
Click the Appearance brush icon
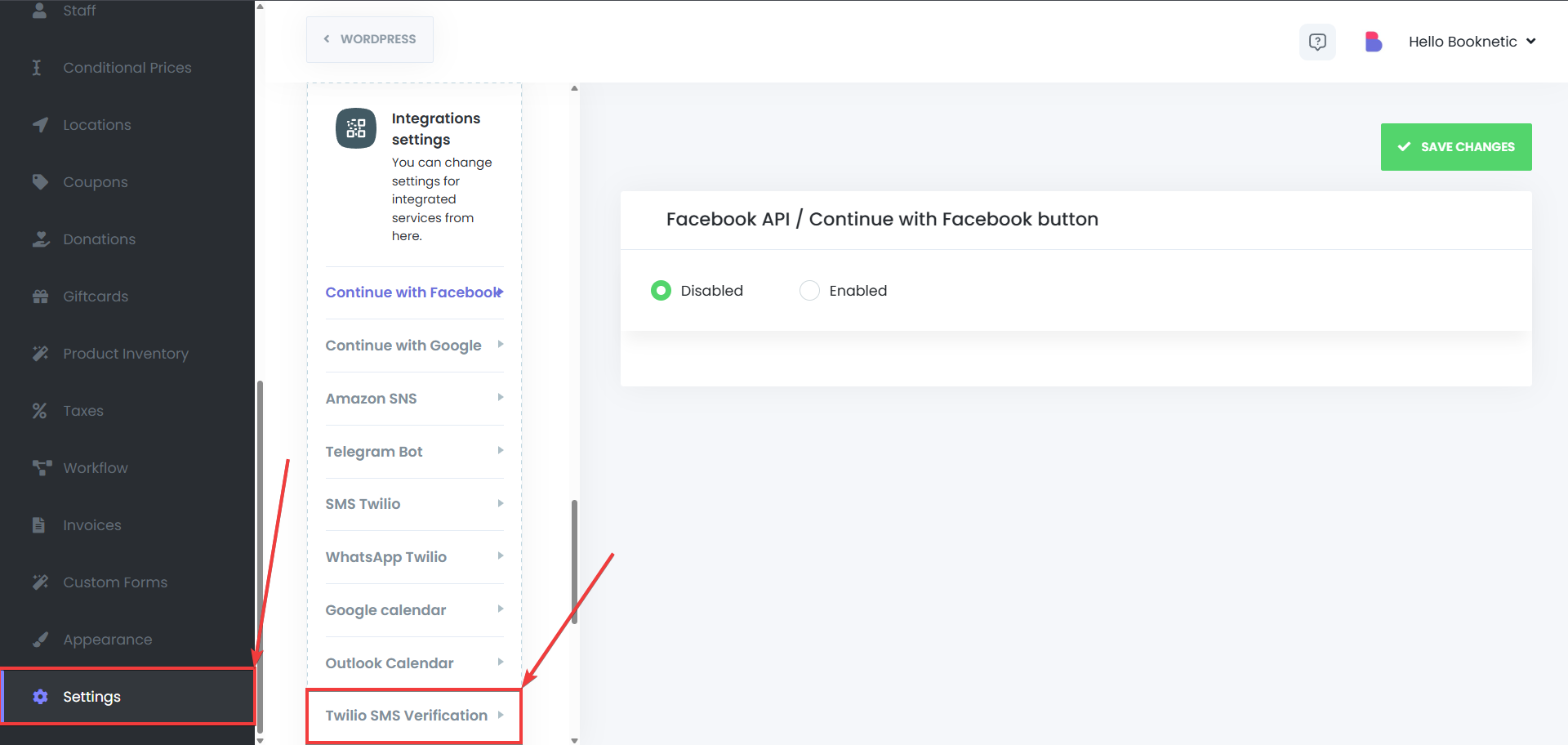pos(40,640)
